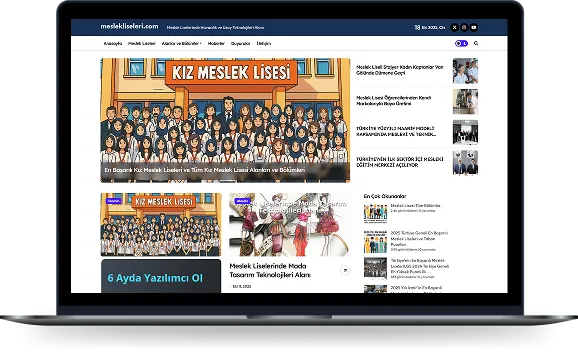This screenshot has width=578, height=361.
Task: Click the large Kız Meslek Lisesi hero image
Action: 225,120
